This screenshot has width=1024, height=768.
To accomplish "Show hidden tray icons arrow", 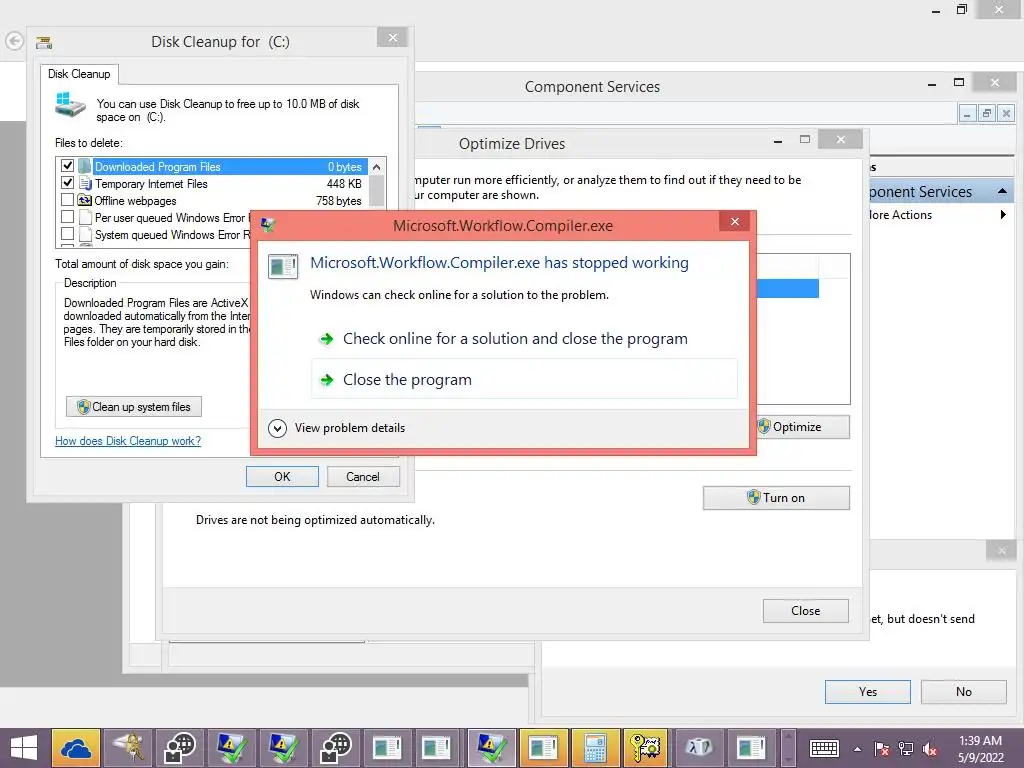I will click(857, 750).
